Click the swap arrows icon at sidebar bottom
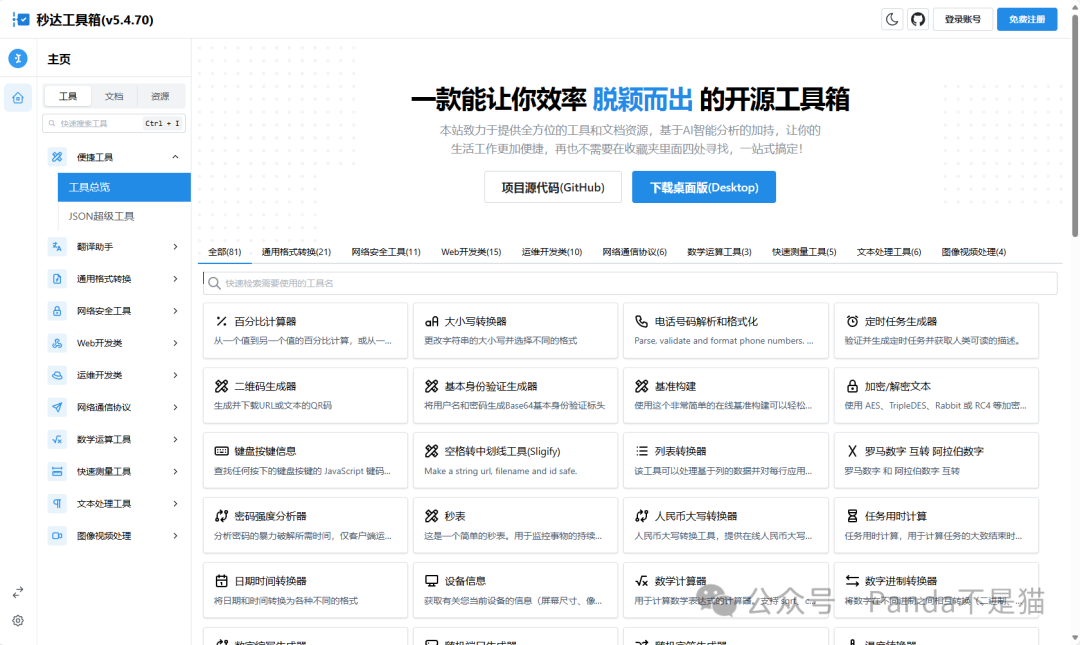 click(x=18, y=592)
